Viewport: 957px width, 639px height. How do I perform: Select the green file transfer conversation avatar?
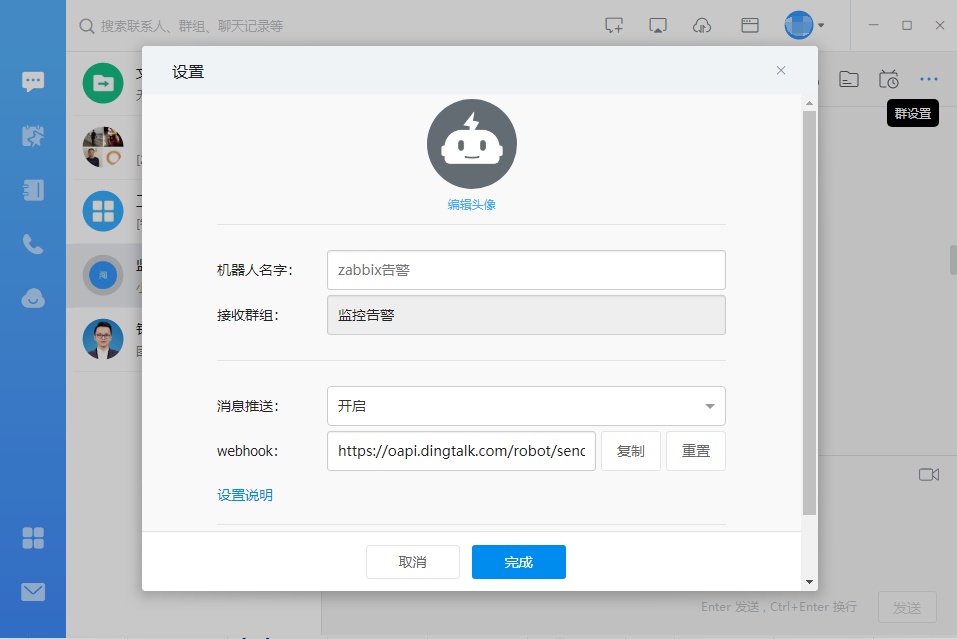point(103,83)
